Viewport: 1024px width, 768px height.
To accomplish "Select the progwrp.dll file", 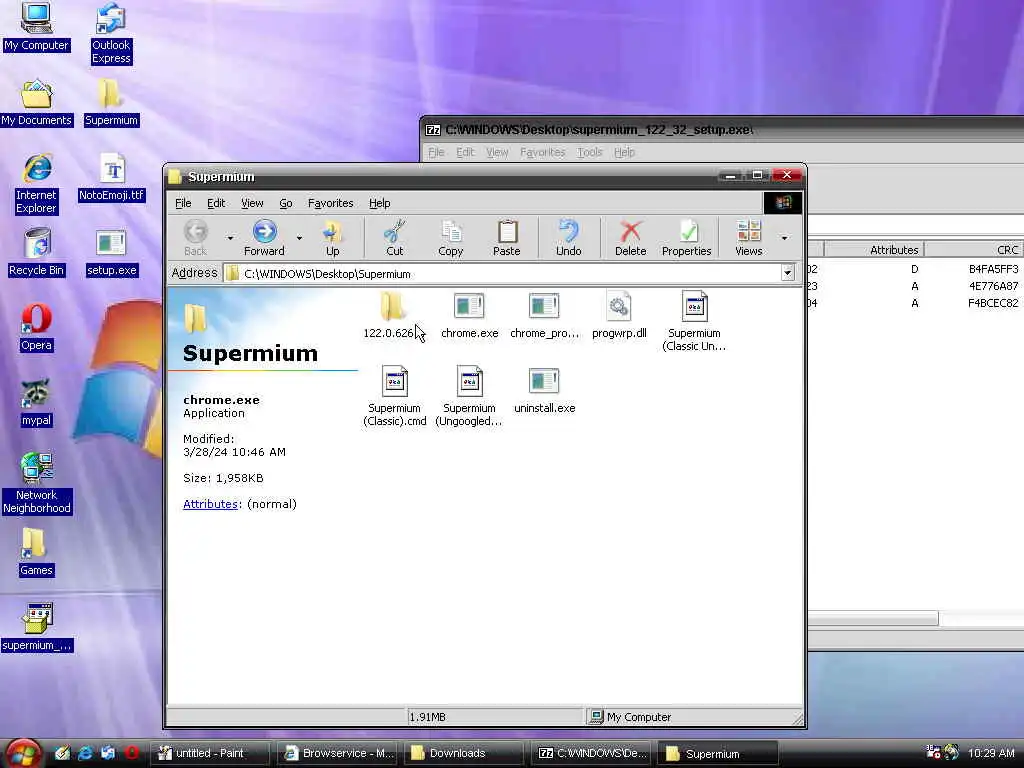I will coord(618,316).
